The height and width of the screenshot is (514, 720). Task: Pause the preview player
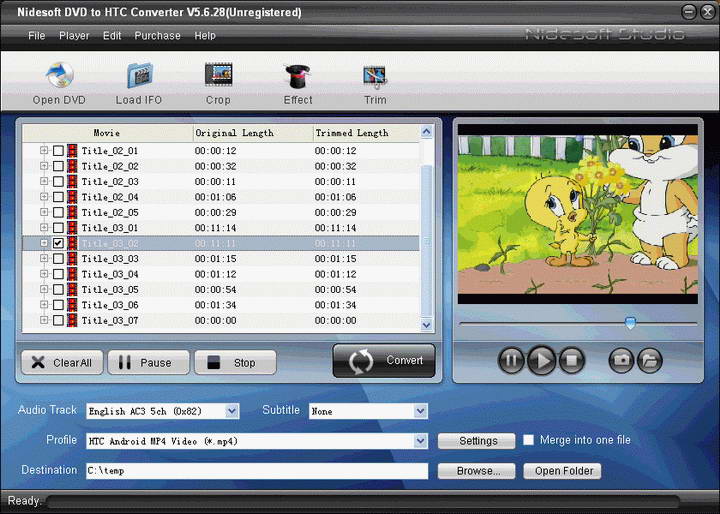(511, 360)
